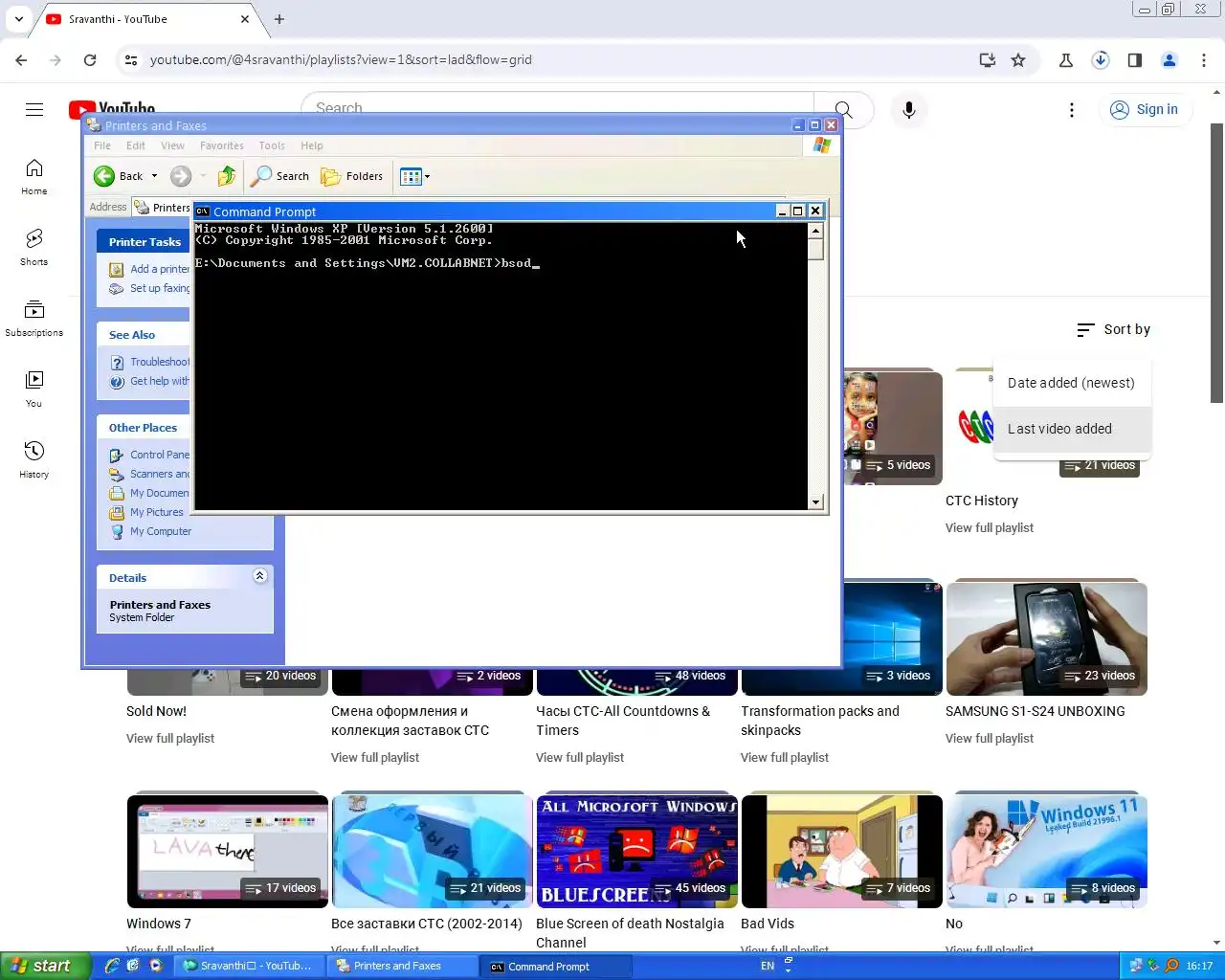Switch to Printers and Faxes taskbar button

404,966
